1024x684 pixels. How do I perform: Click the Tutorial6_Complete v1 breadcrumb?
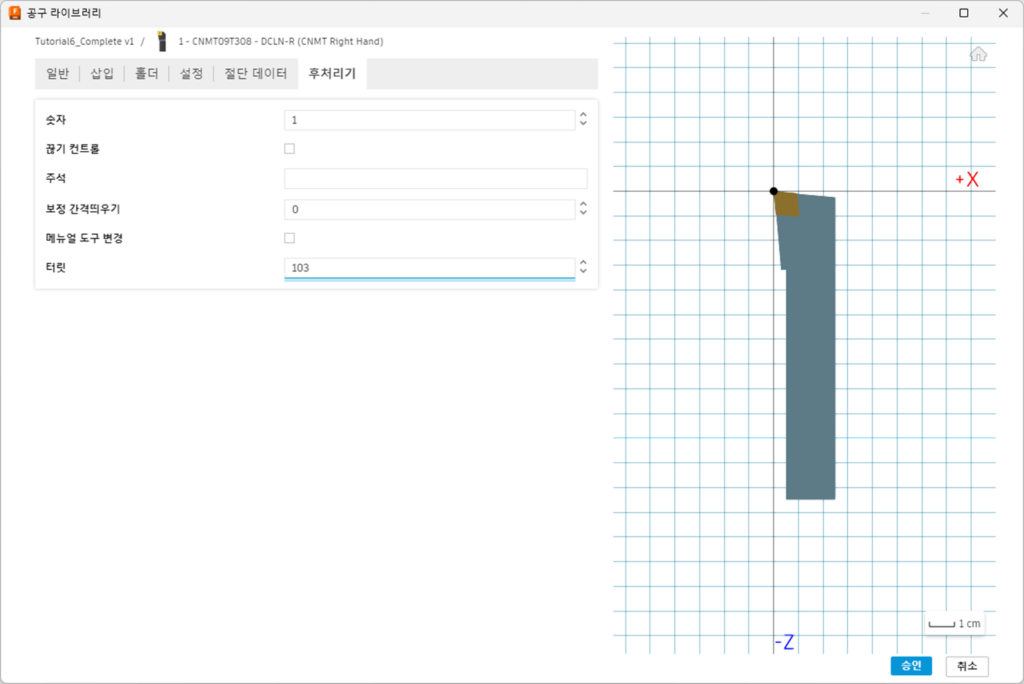click(x=84, y=41)
